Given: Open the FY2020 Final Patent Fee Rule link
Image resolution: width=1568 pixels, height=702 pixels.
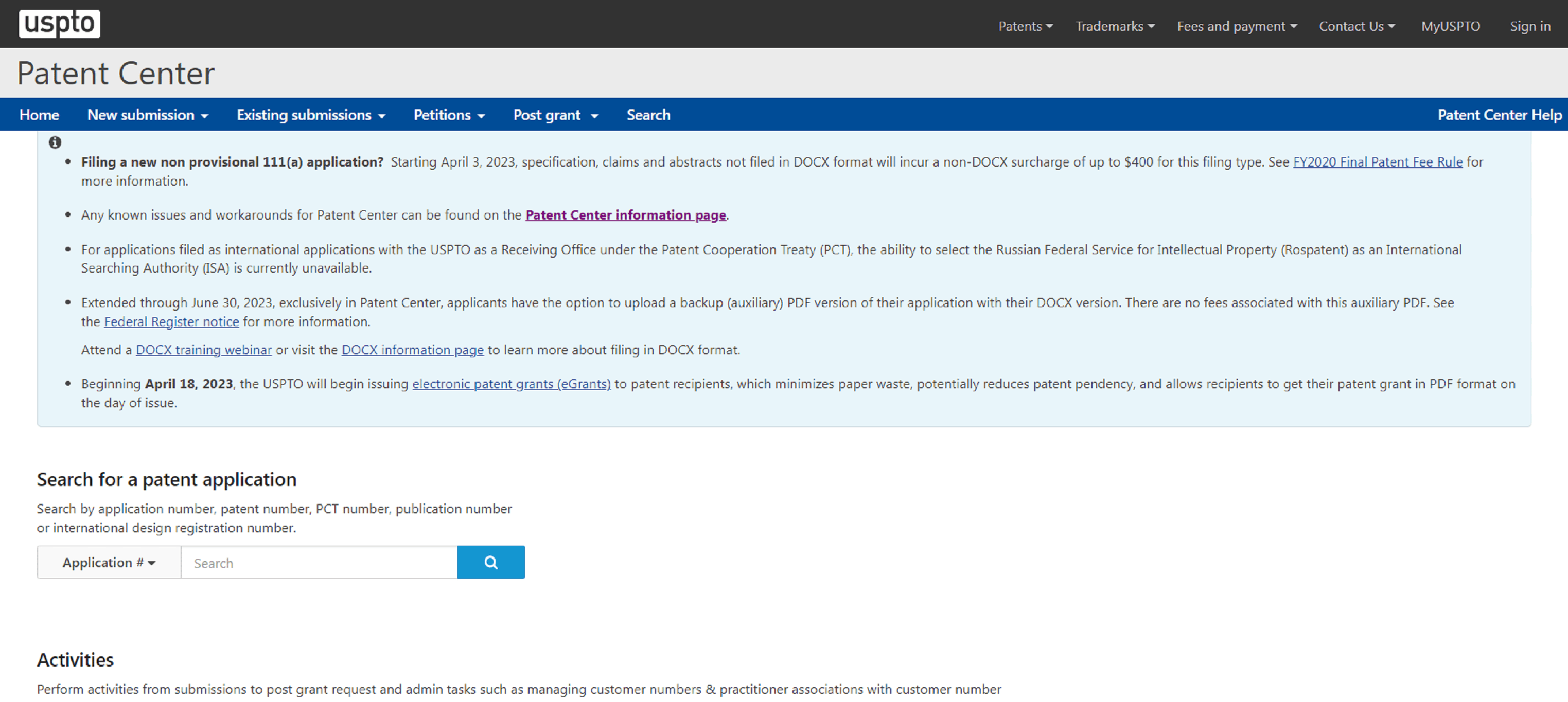Looking at the screenshot, I should pyautogui.click(x=1378, y=162).
